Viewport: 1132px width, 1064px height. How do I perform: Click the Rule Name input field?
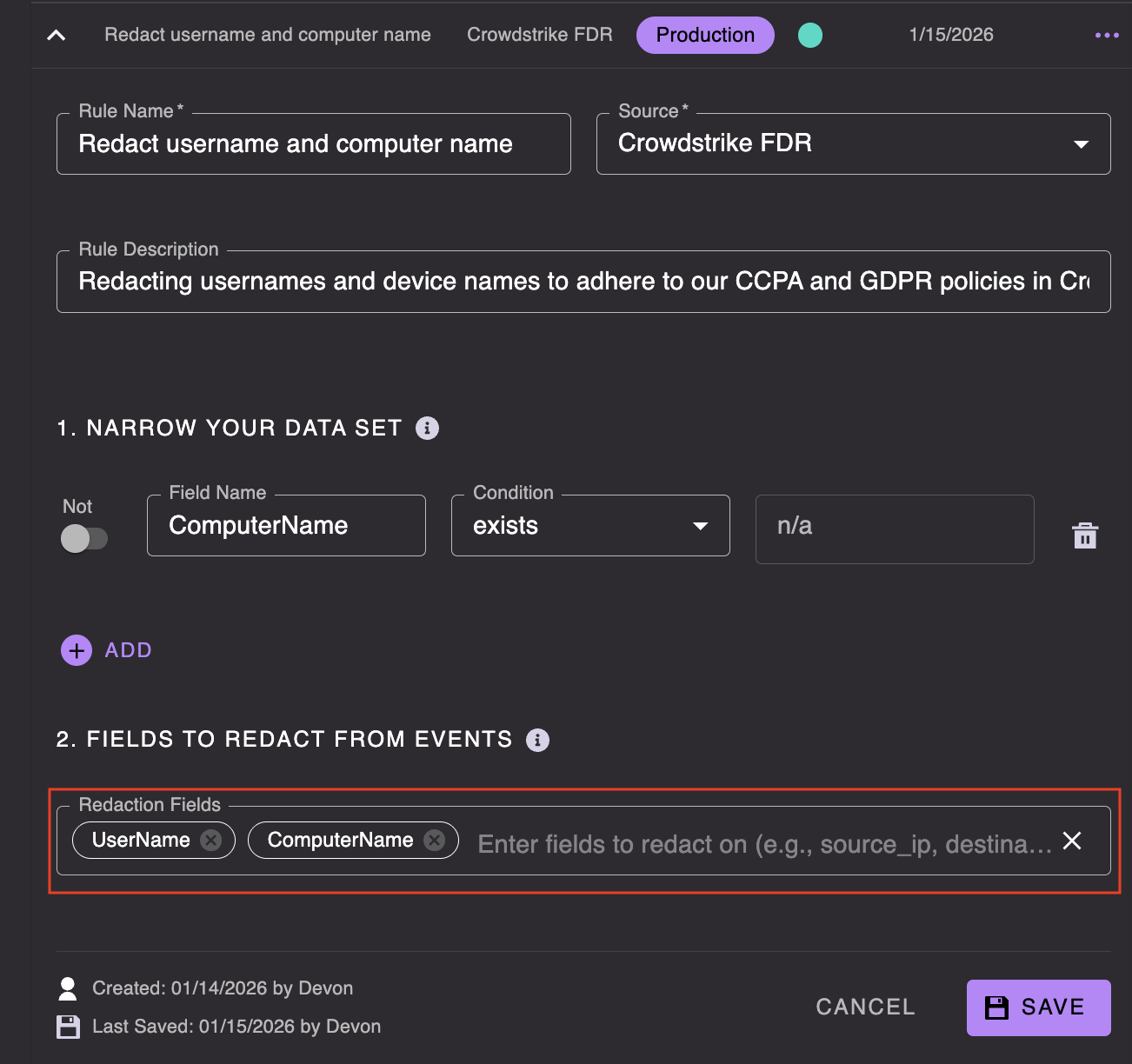point(313,144)
